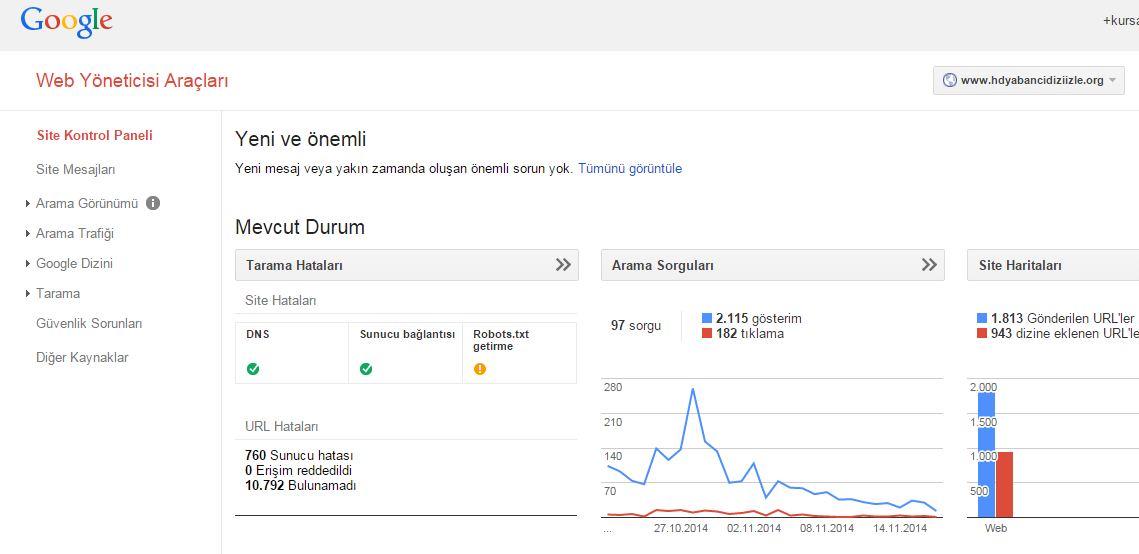Click Web Yöneticisi Araçları title link
Image resolution: width=1139 pixels, height=554 pixels.
pos(132,81)
